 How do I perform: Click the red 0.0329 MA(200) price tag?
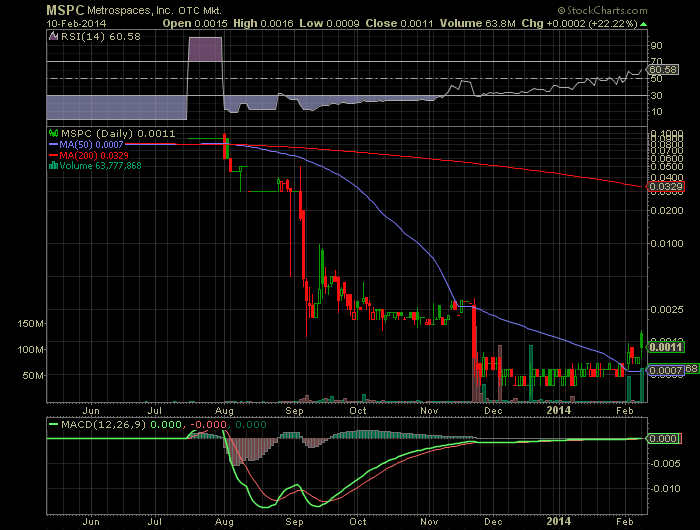[666, 187]
